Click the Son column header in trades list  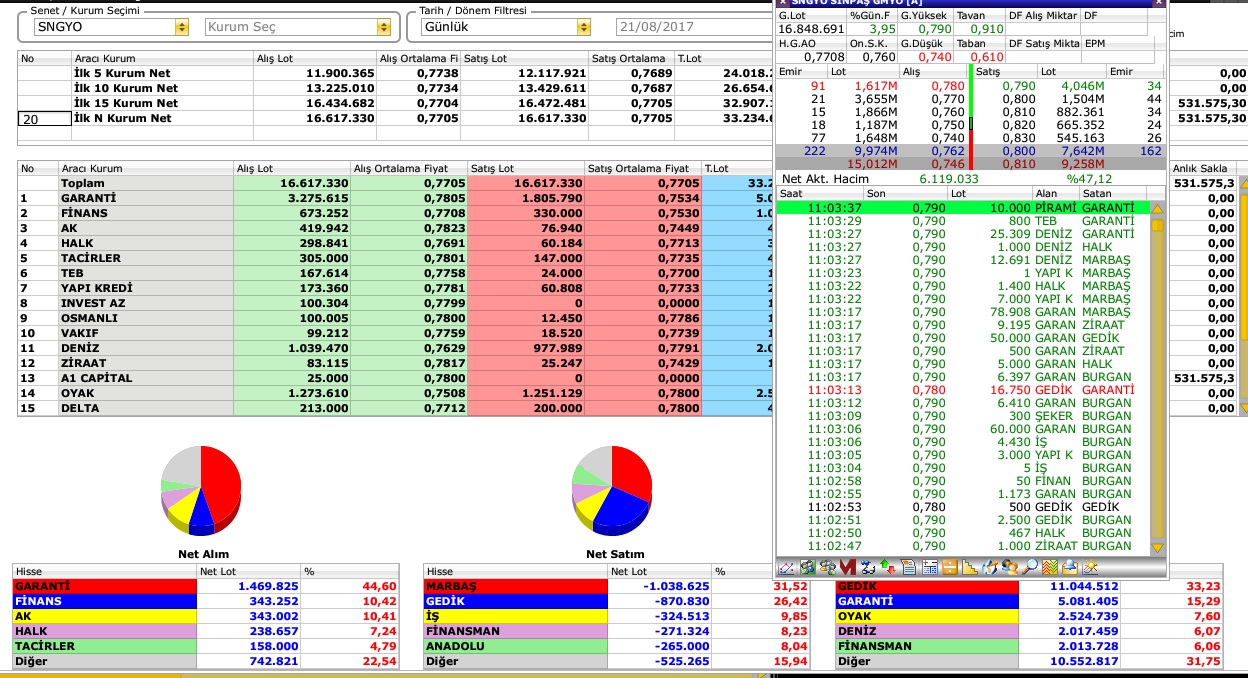pos(904,193)
